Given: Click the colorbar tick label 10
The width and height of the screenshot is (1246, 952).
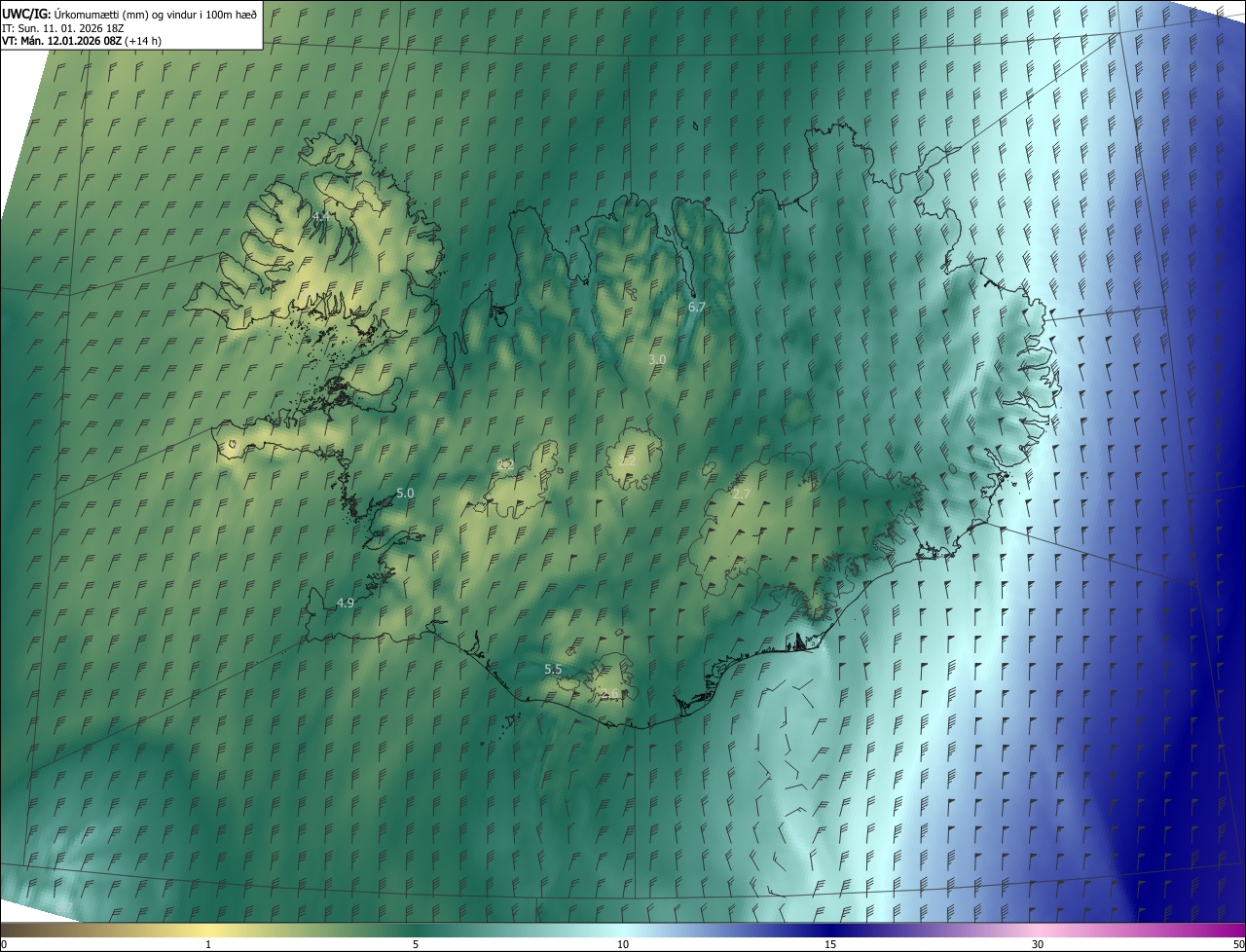Looking at the screenshot, I should pyautogui.click(x=623, y=945).
